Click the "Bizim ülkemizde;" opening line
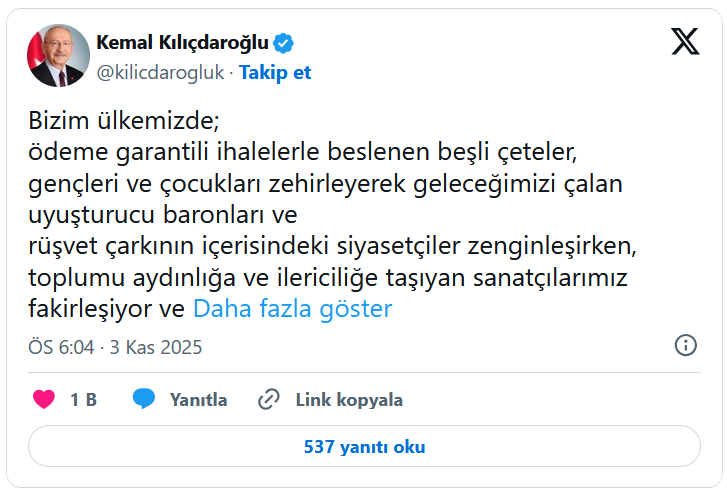Screen dimensions: 727x493 123,123
